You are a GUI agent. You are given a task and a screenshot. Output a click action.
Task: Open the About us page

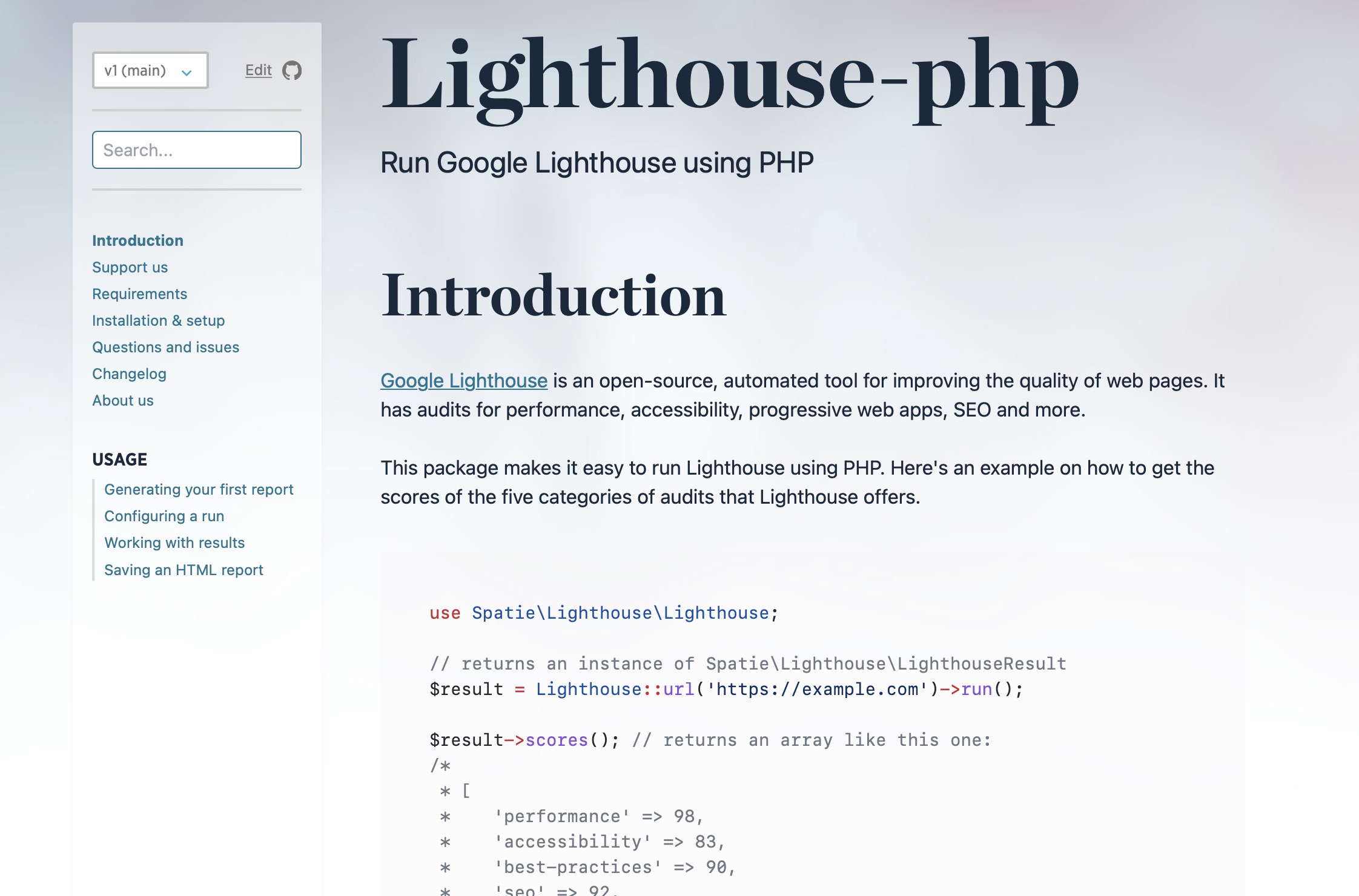tap(122, 400)
